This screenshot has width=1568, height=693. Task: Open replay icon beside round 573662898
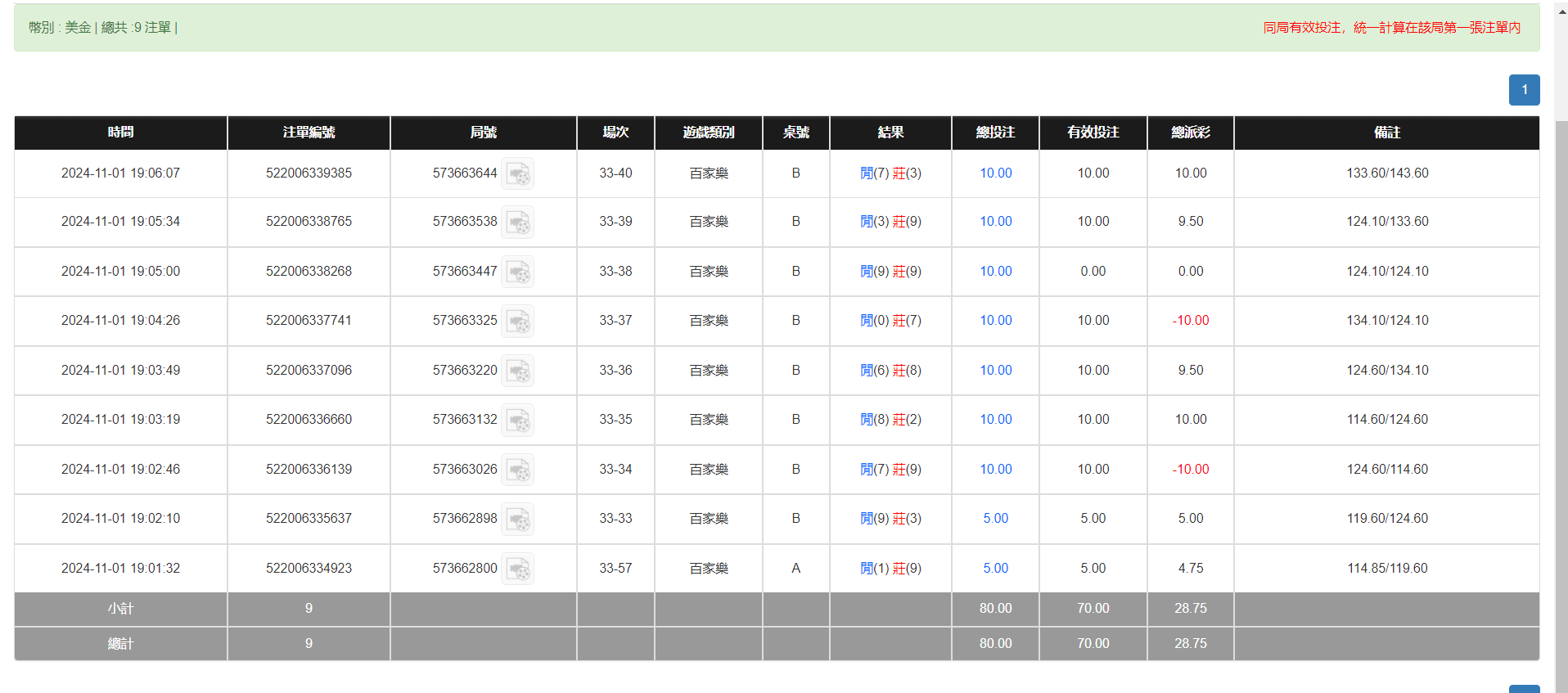click(x=517, y=520)
